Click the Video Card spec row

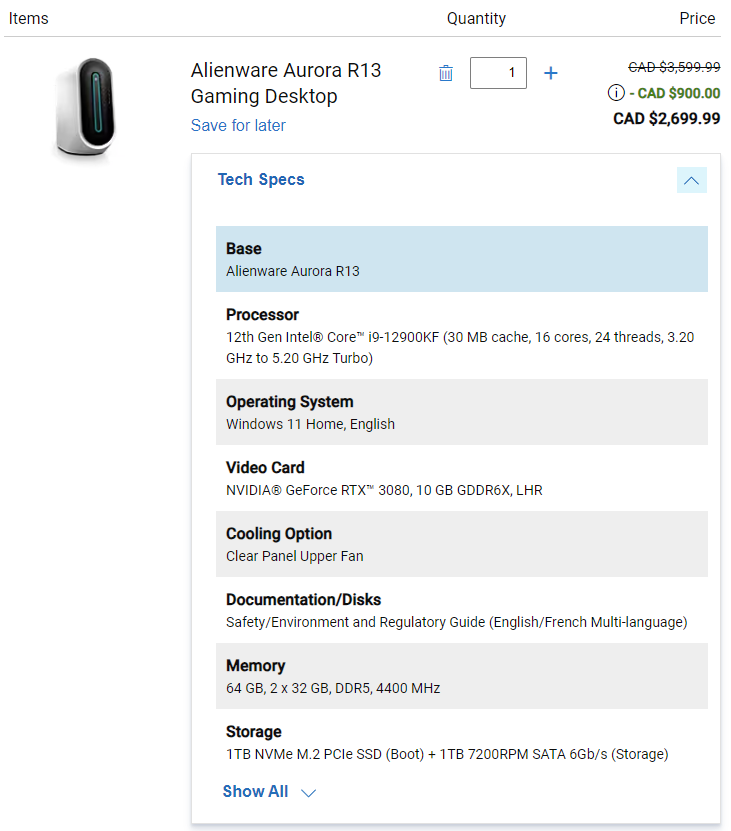(x=461, y=478)
